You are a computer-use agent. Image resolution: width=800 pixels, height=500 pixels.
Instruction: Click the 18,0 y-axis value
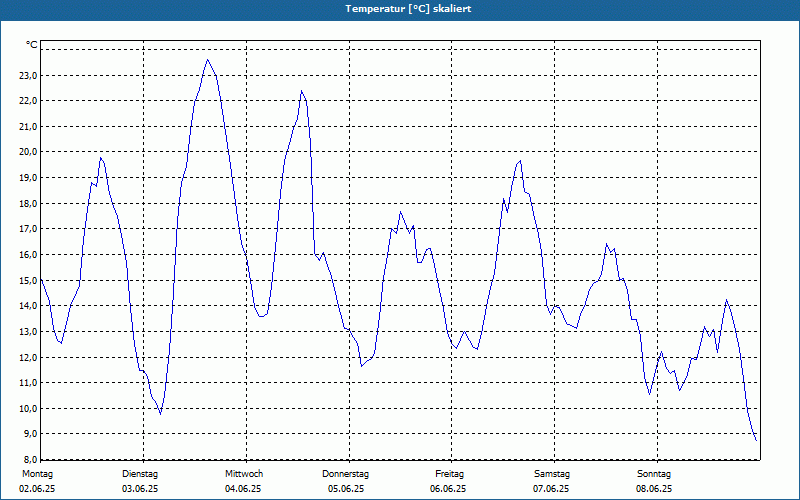(x=28, y=204)
